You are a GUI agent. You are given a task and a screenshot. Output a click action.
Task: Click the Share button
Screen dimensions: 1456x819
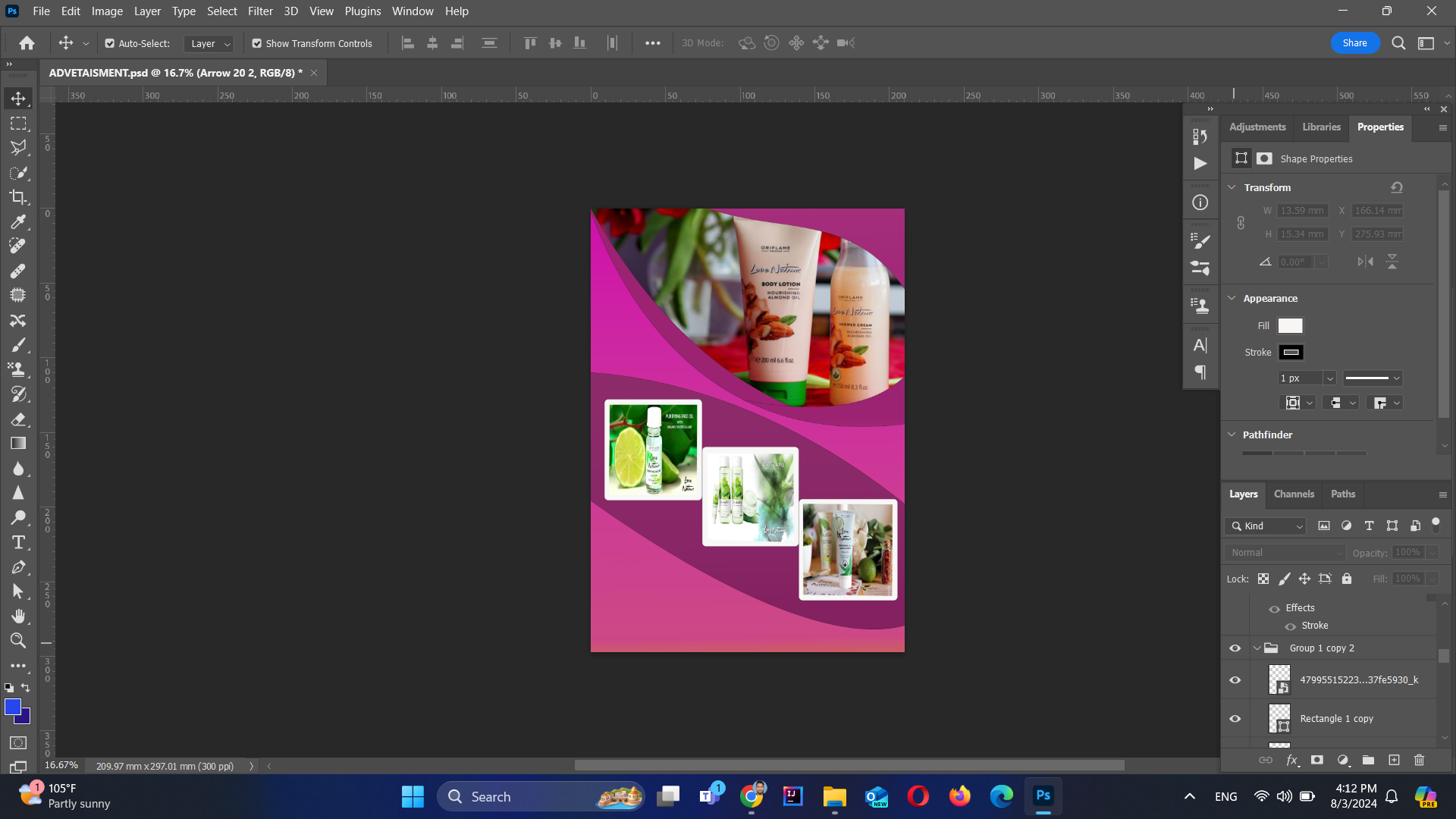point(1354,43)
